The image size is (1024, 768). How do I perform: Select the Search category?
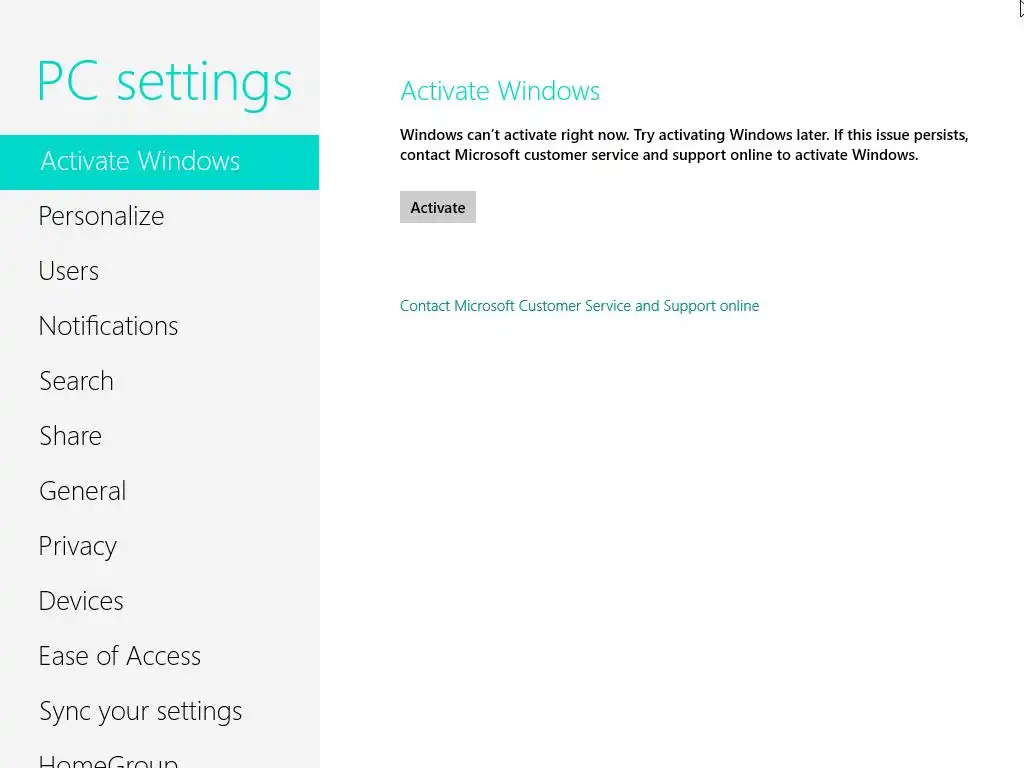(x=76, y=381)
